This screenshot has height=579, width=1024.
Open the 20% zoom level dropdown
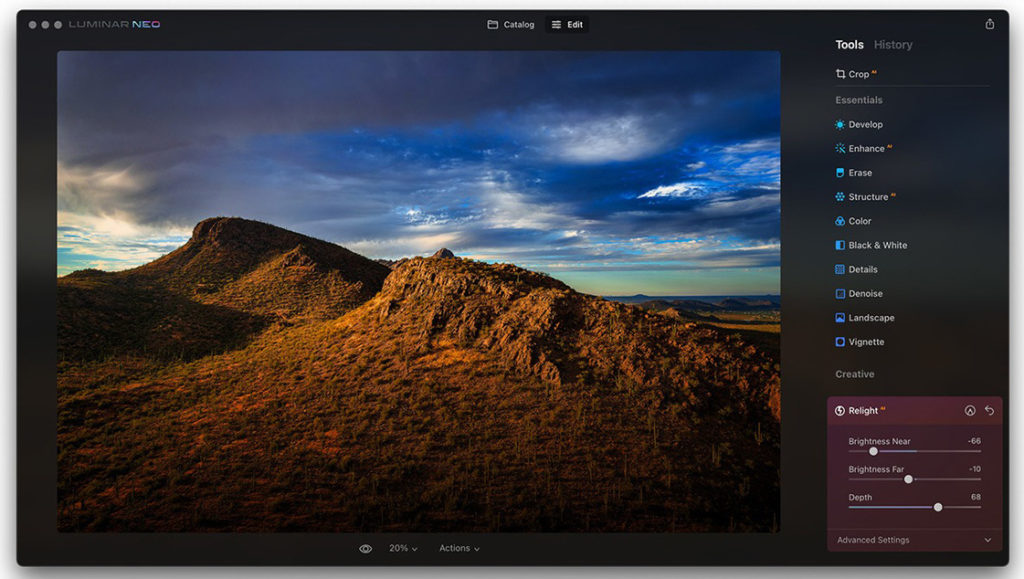tap(399, 548)
